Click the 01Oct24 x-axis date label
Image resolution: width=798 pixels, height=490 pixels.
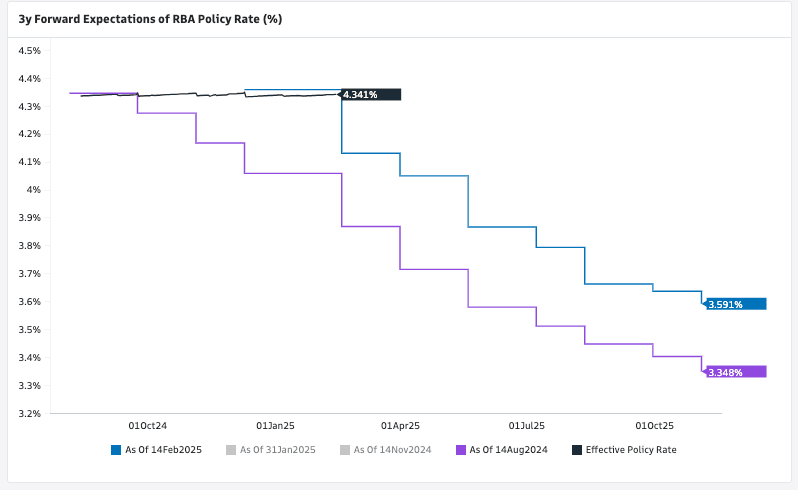point(148,425)
